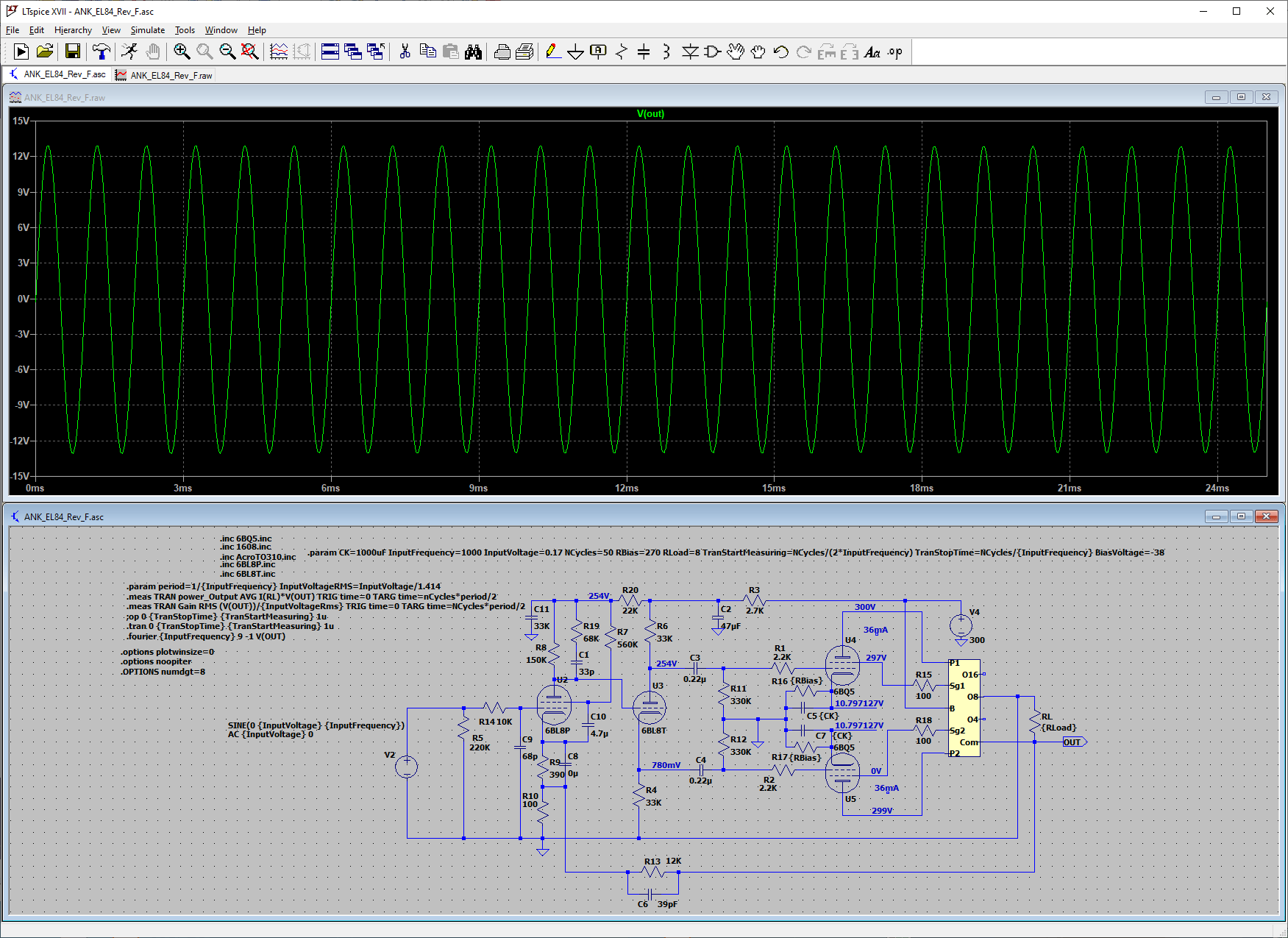Click the Zoom Out magnifier icon
The image size is (1288, 938).
(227, 51)
